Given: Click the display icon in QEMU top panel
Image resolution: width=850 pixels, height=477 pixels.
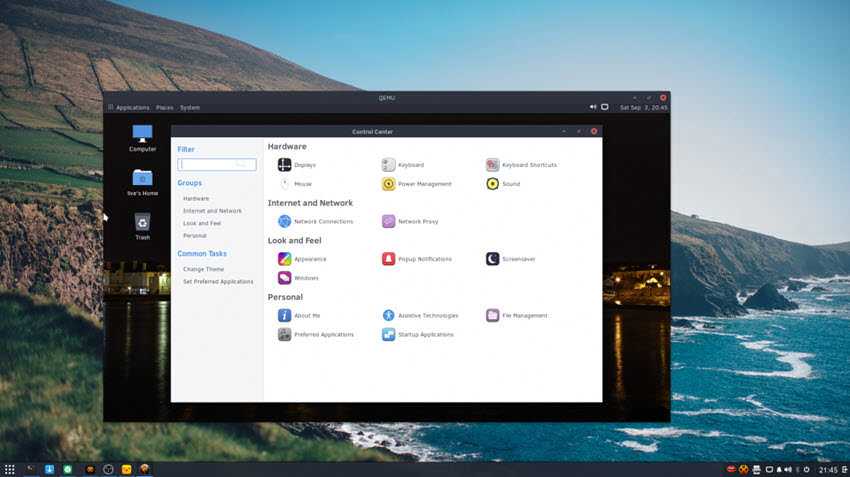Looking at the screenshot, I should click(605, 107).
